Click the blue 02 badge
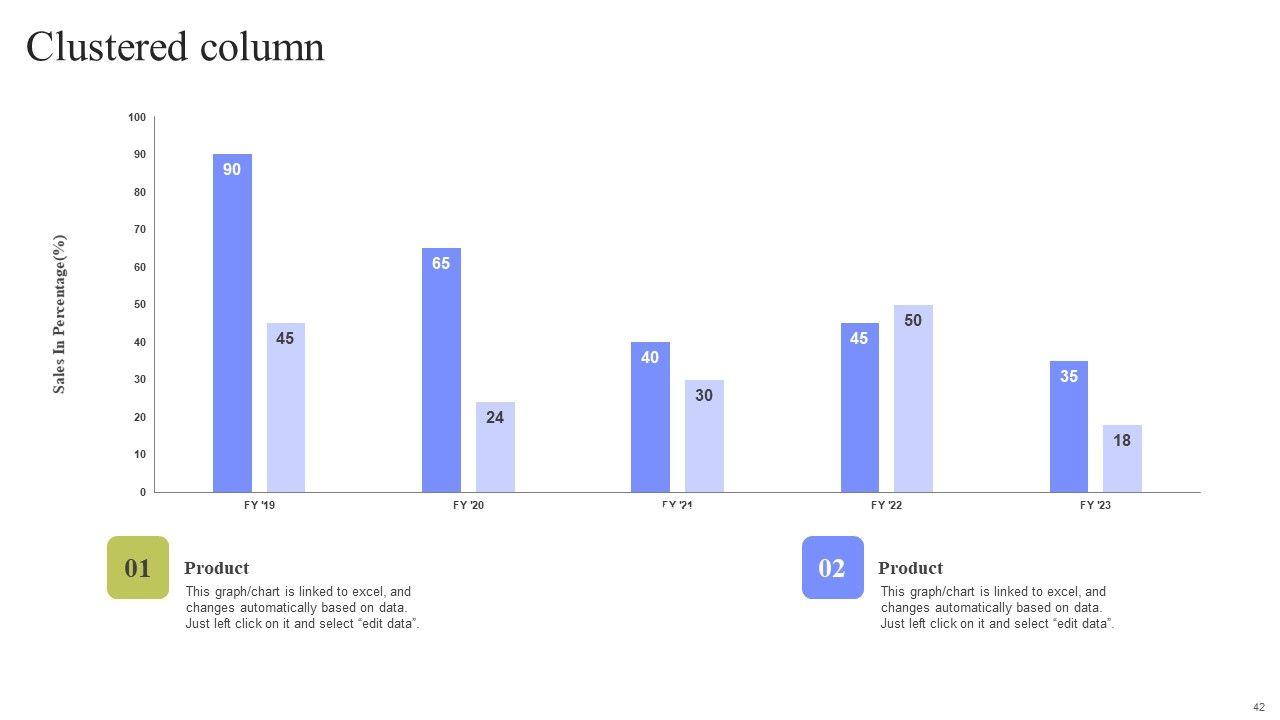This screenshot has width=1280, height=720. click(832, 568)
